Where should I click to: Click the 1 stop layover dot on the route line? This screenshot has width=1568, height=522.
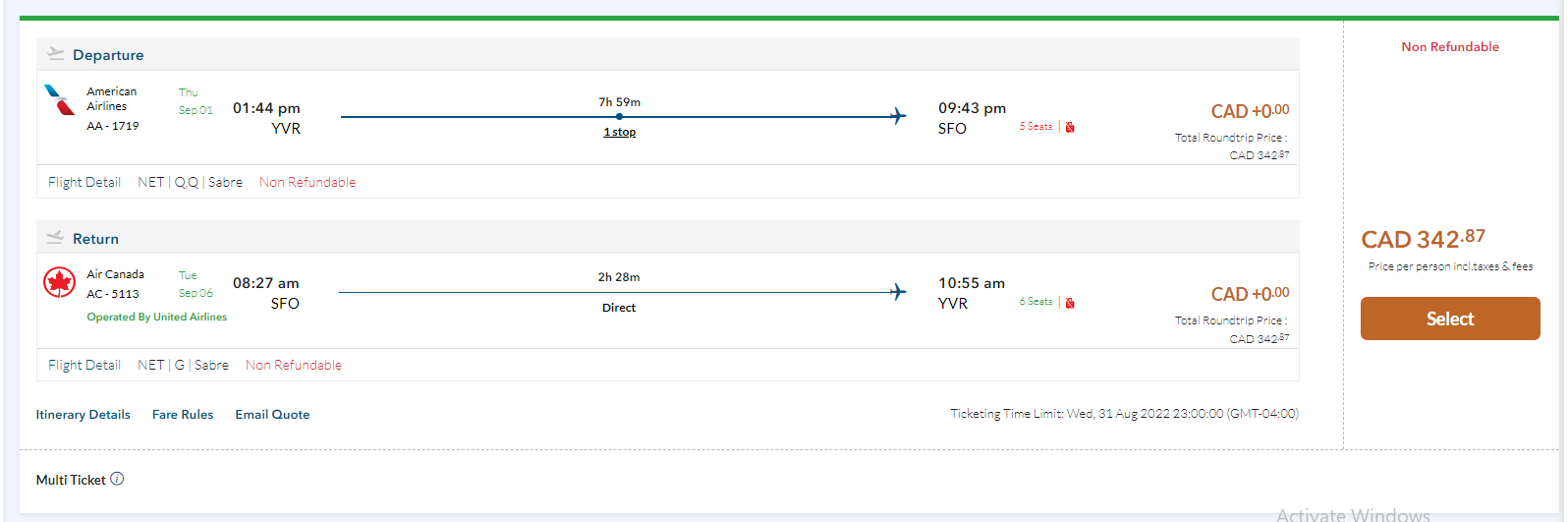pyautogui.click(x=619, y=116)
